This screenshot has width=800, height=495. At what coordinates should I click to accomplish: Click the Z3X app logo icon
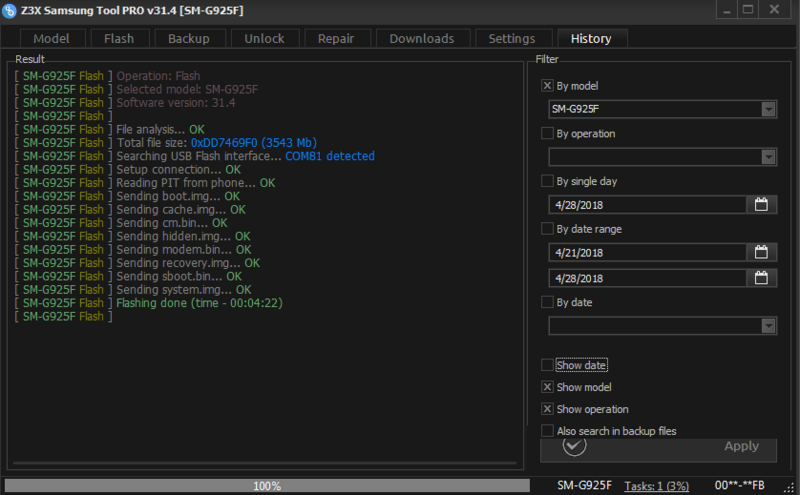tap(9, 10)
